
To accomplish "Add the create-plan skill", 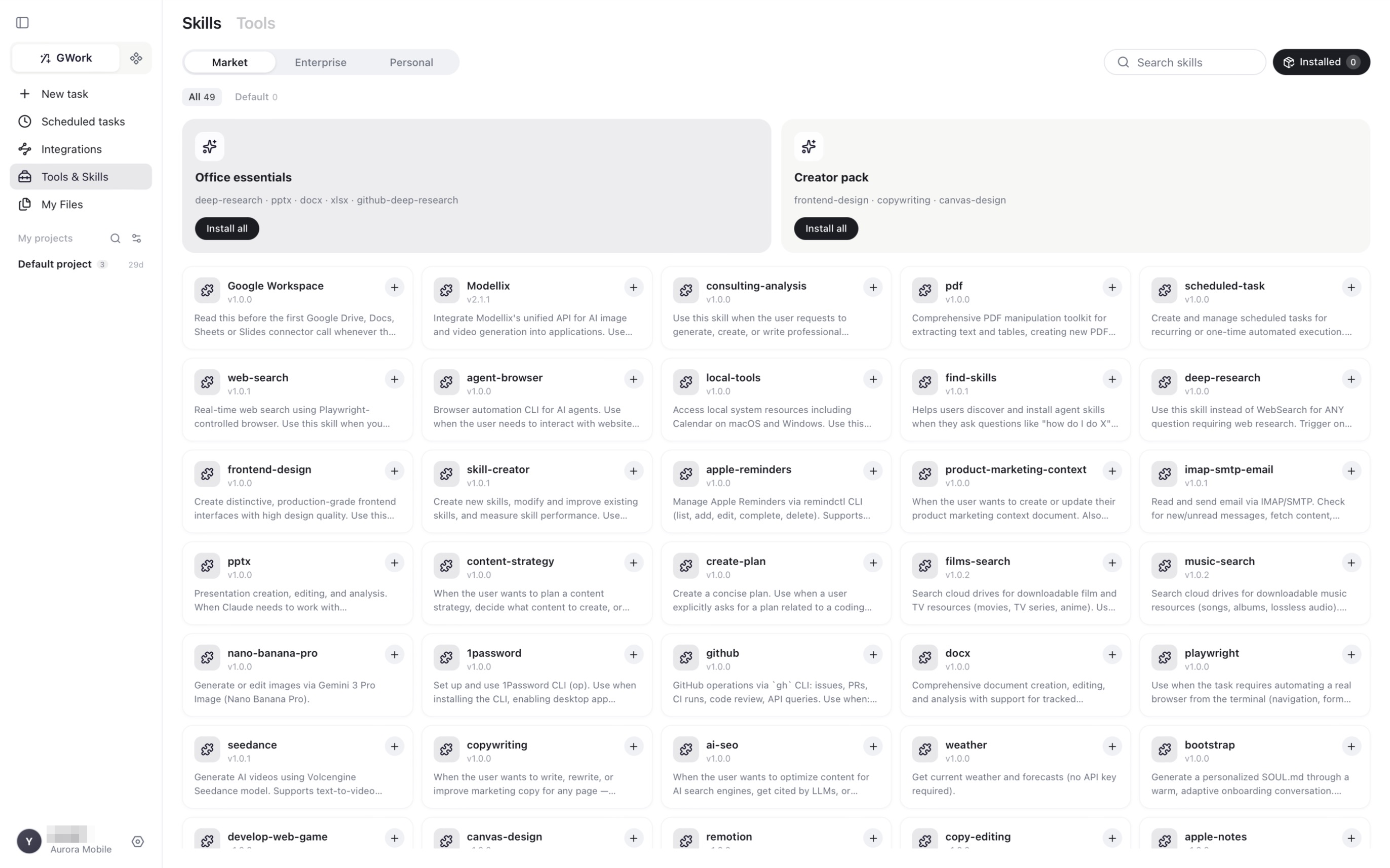I will [x=873, y=563].
